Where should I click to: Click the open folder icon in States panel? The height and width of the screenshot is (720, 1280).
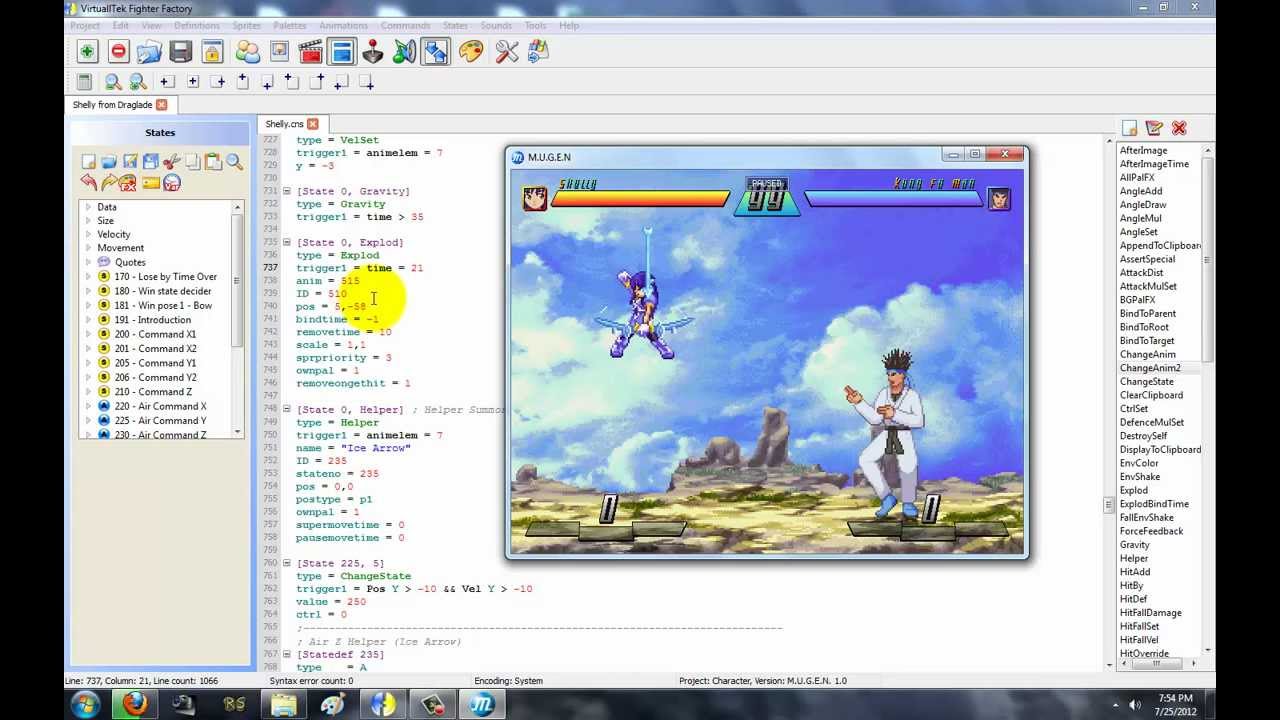point(109,161)
